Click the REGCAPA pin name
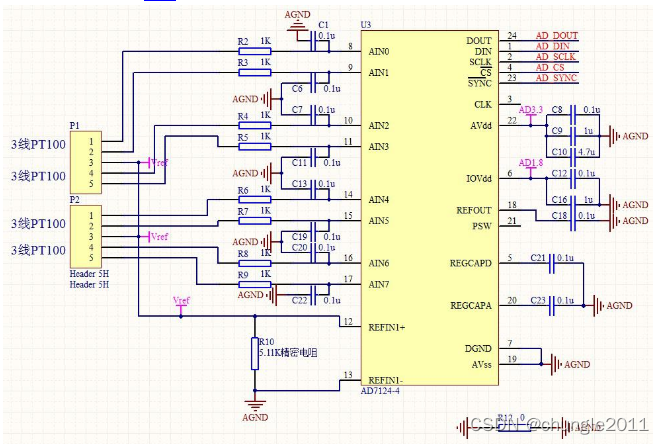The height and width of the screenshot is (444, 664). [471, 306]
